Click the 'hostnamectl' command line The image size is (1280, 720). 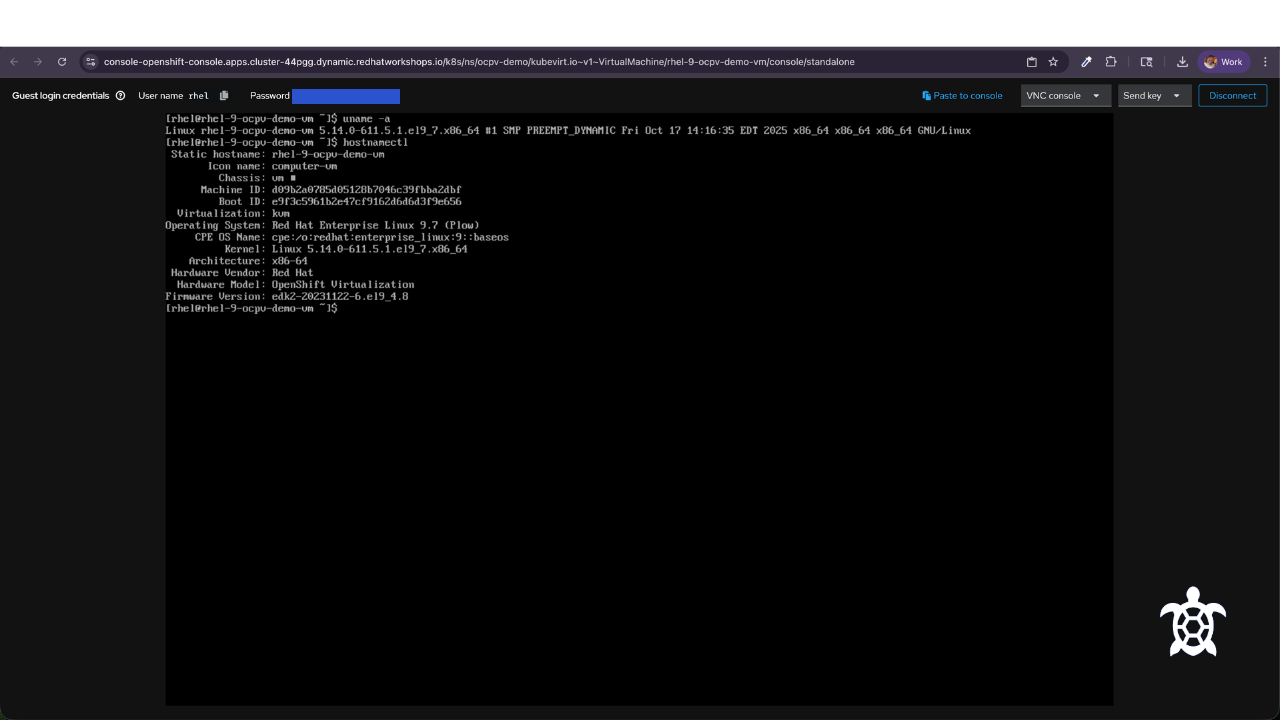(x=287, y=143)
